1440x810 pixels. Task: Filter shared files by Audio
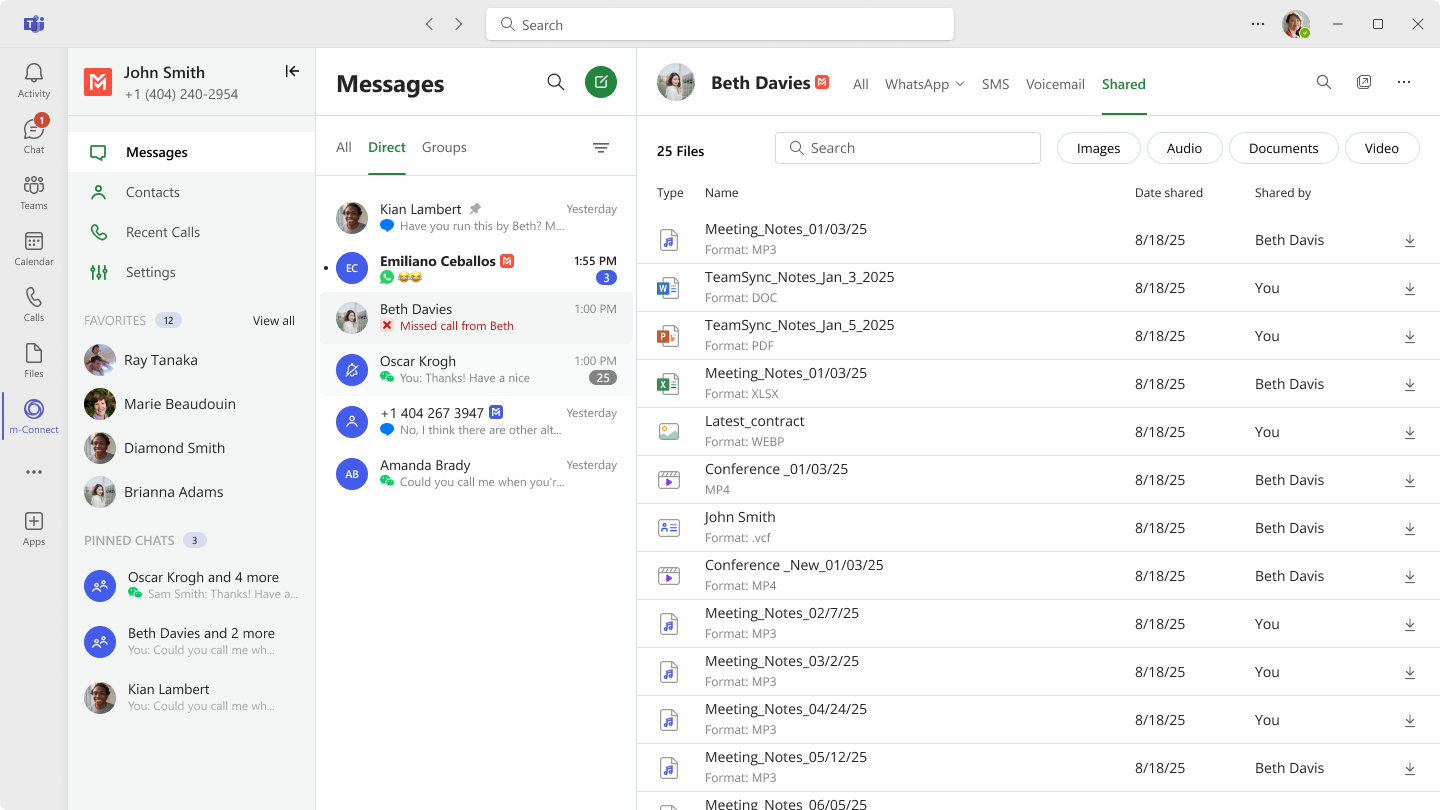1184,148
